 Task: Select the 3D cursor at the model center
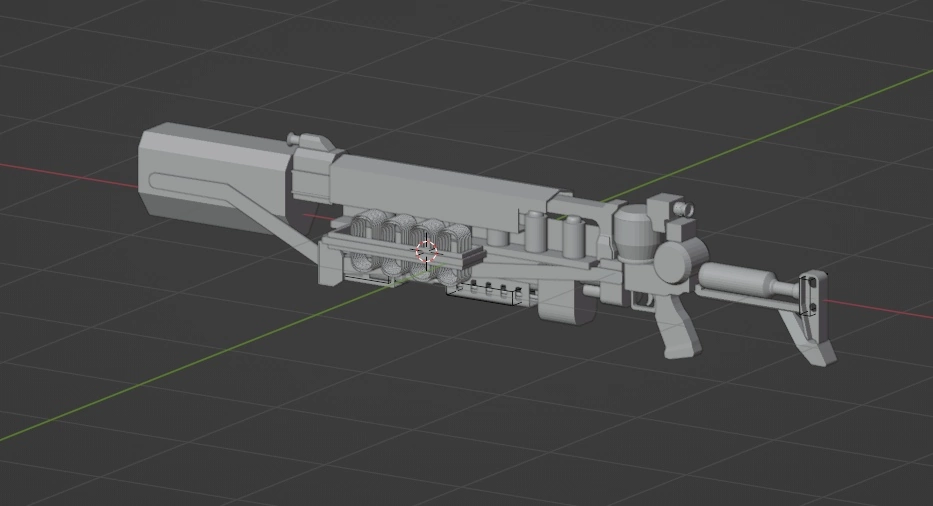[426, 251]
